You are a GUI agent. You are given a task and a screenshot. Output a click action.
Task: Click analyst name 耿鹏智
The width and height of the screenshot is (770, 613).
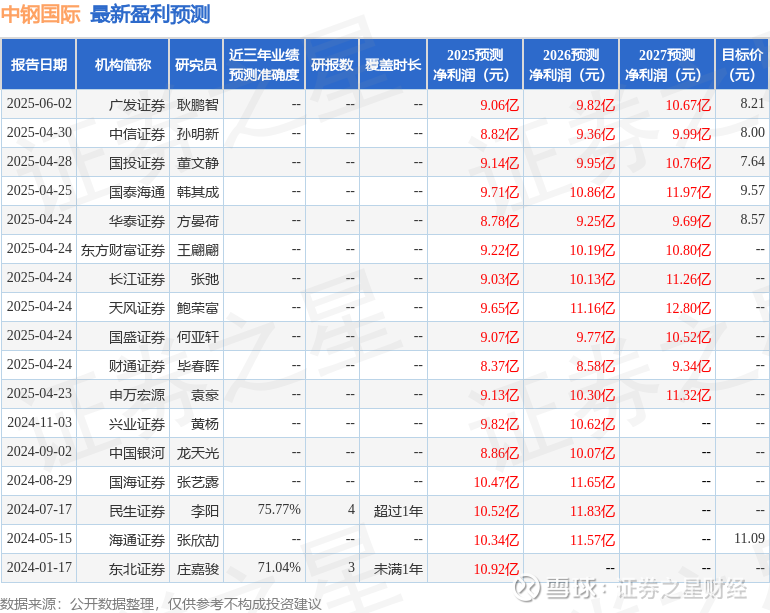click(x=197, y=105)
